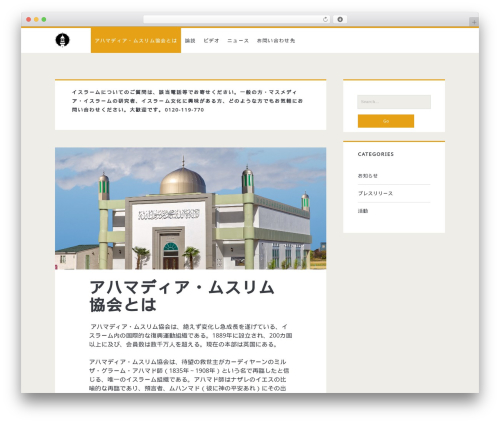The height and width of the screenshot is (423, 500).
Task: Click the CATEGORIES heading
Action: tap(376, 154)
